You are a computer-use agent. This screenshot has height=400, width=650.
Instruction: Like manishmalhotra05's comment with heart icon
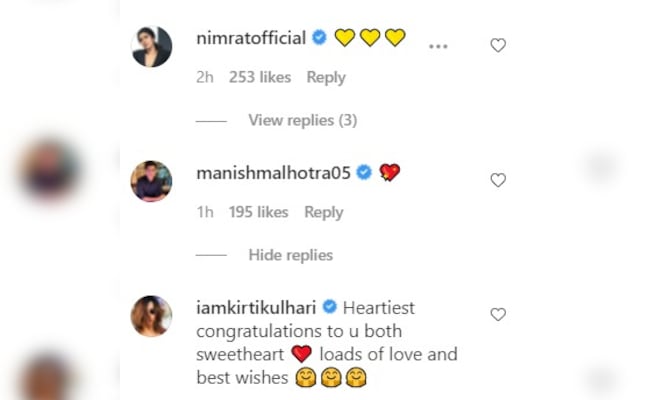click(497, 180)
